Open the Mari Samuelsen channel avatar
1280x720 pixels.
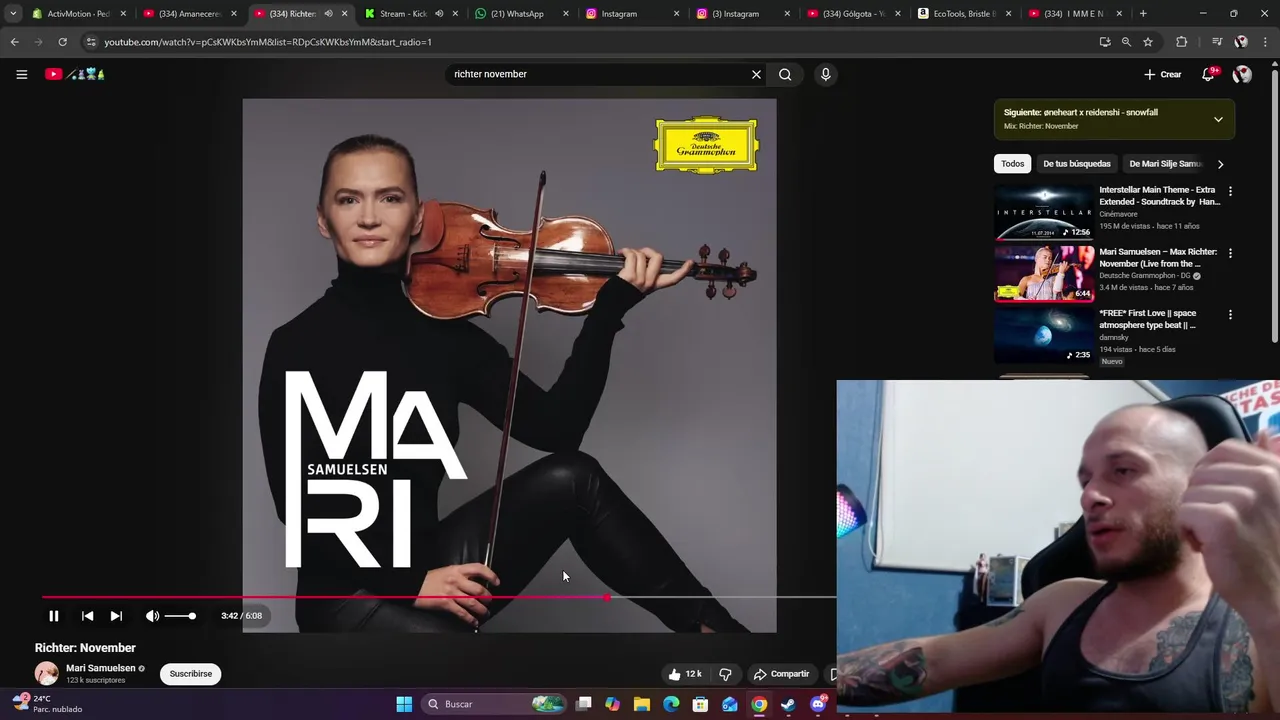coord(47,674)
